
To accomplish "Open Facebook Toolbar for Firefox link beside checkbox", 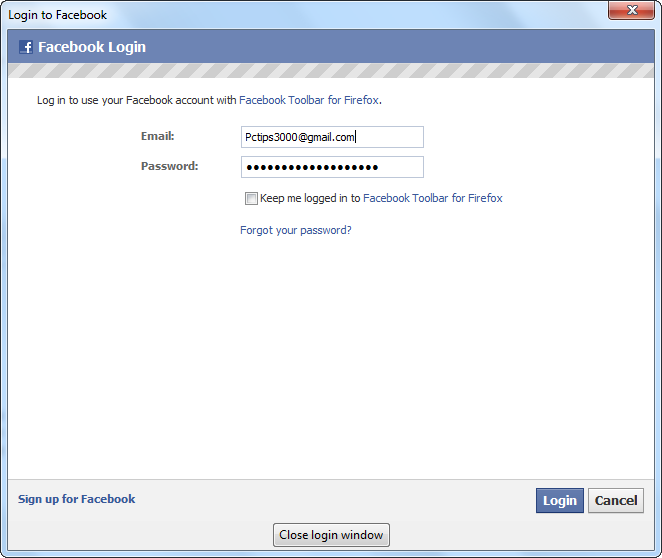I will (x=433, y=198).
